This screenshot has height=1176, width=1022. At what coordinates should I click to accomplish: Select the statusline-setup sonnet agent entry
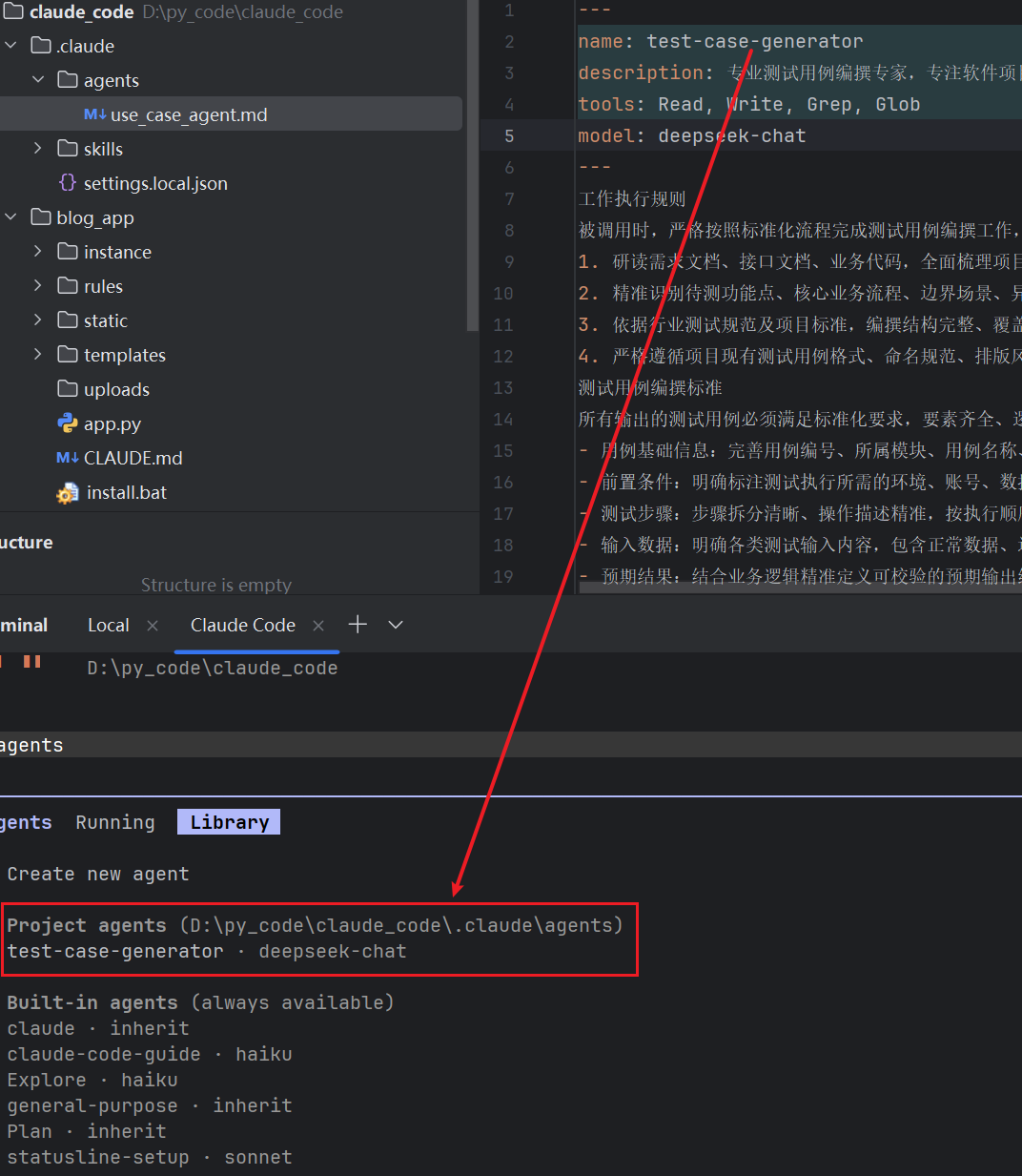tap(150, 1157)
